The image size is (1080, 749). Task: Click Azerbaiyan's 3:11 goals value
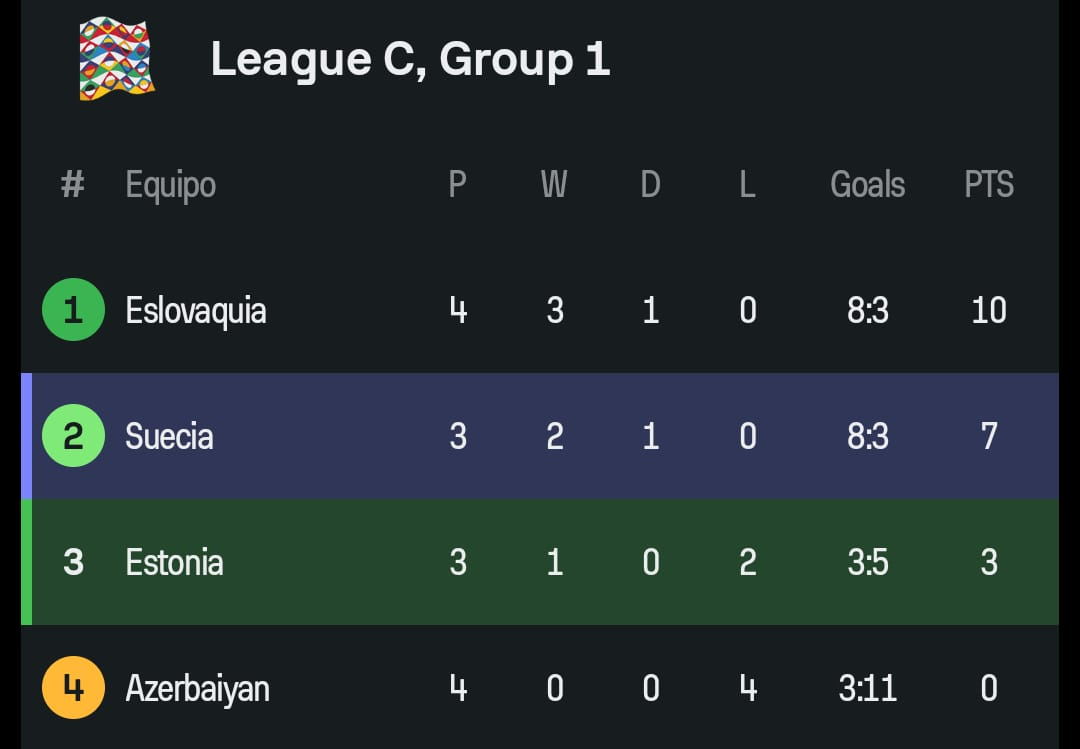click(867, 688)
